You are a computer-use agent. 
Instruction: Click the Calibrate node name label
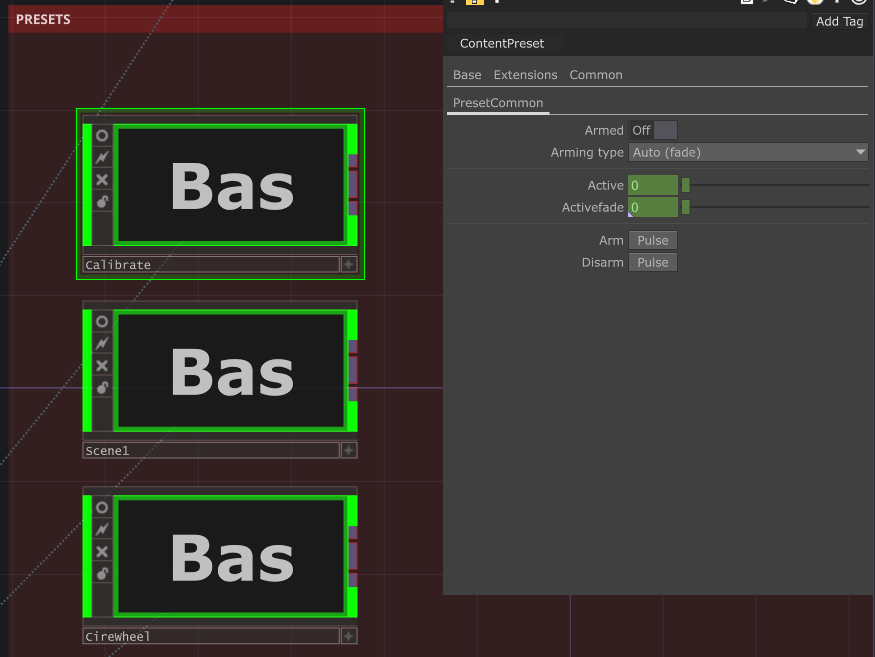click(211, 265)
